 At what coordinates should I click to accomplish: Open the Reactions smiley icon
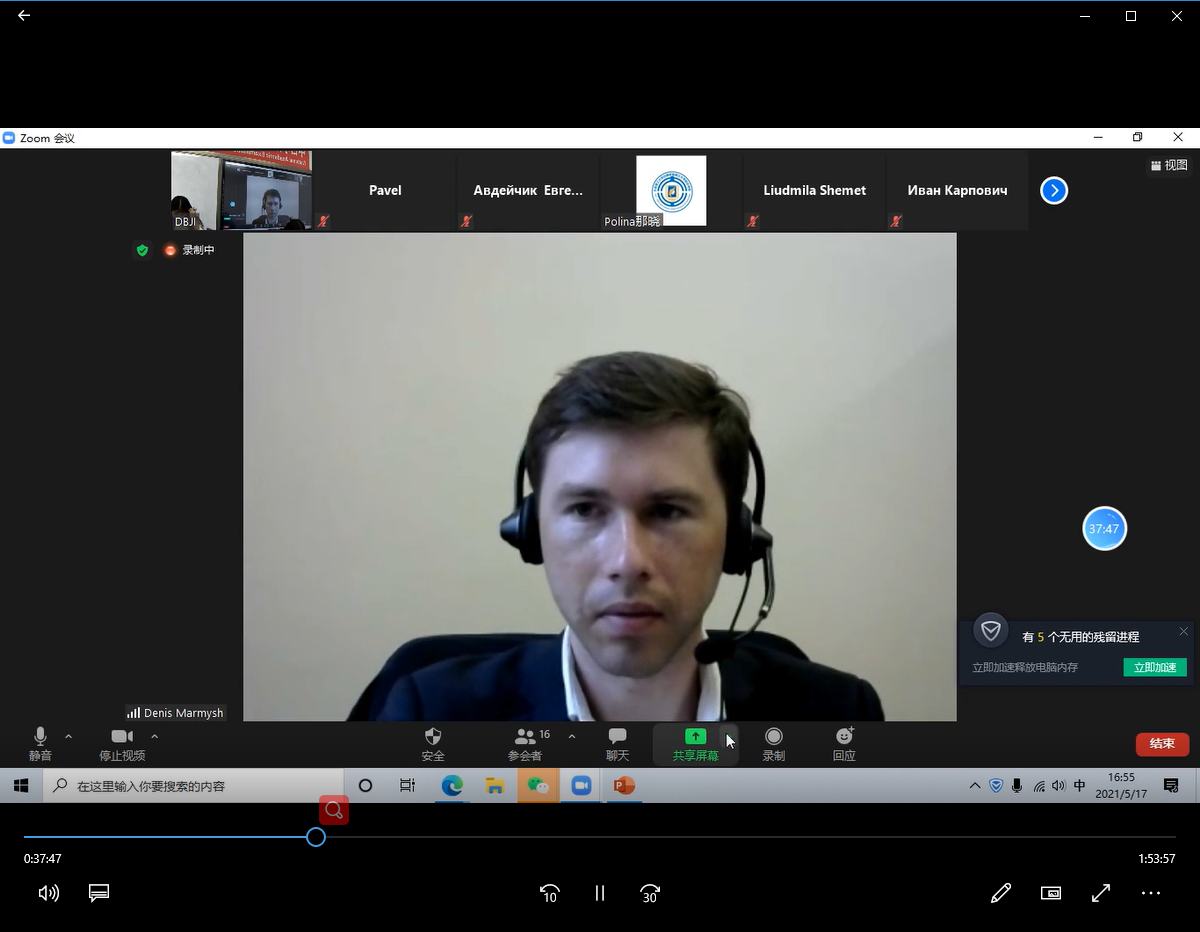point(844,737)
